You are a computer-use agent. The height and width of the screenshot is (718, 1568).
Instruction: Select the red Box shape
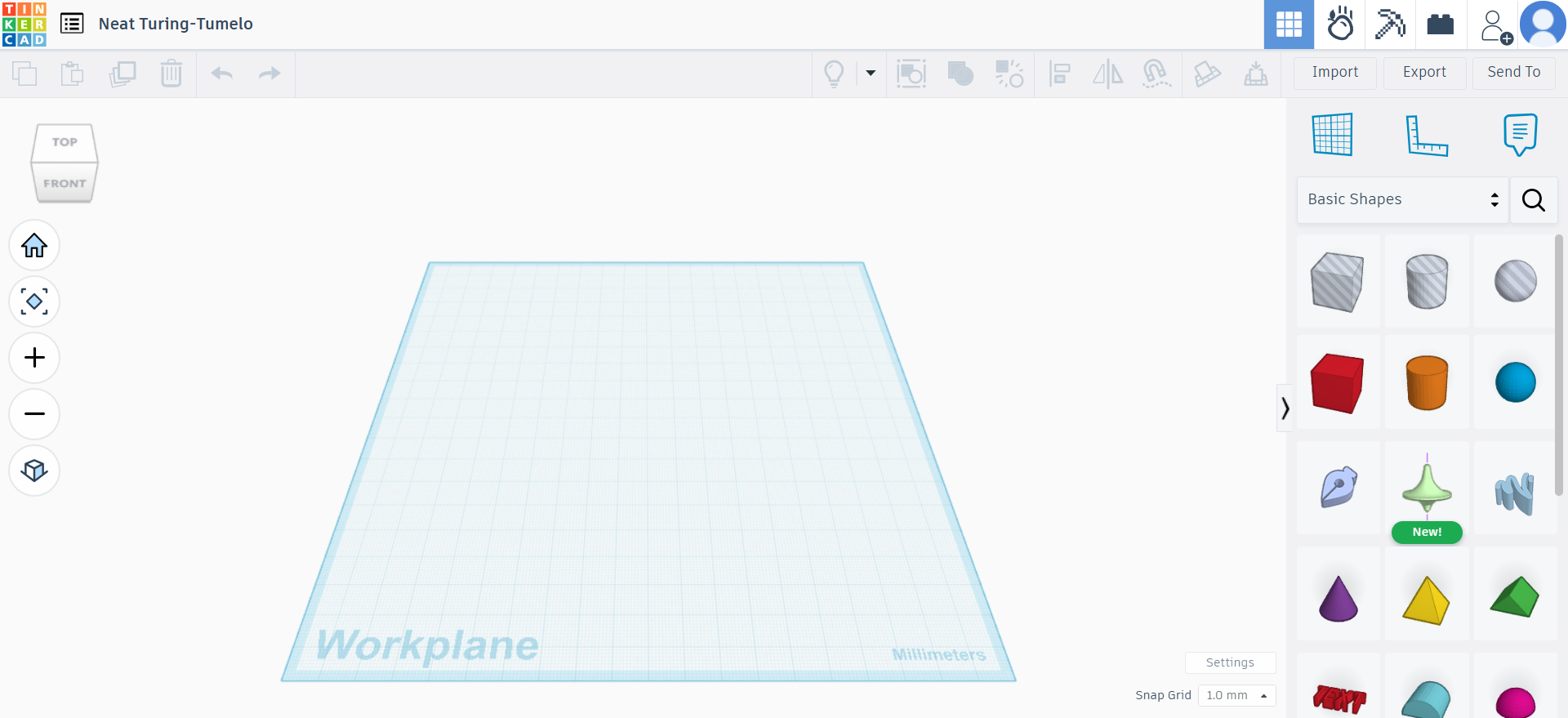point(1338,382)
